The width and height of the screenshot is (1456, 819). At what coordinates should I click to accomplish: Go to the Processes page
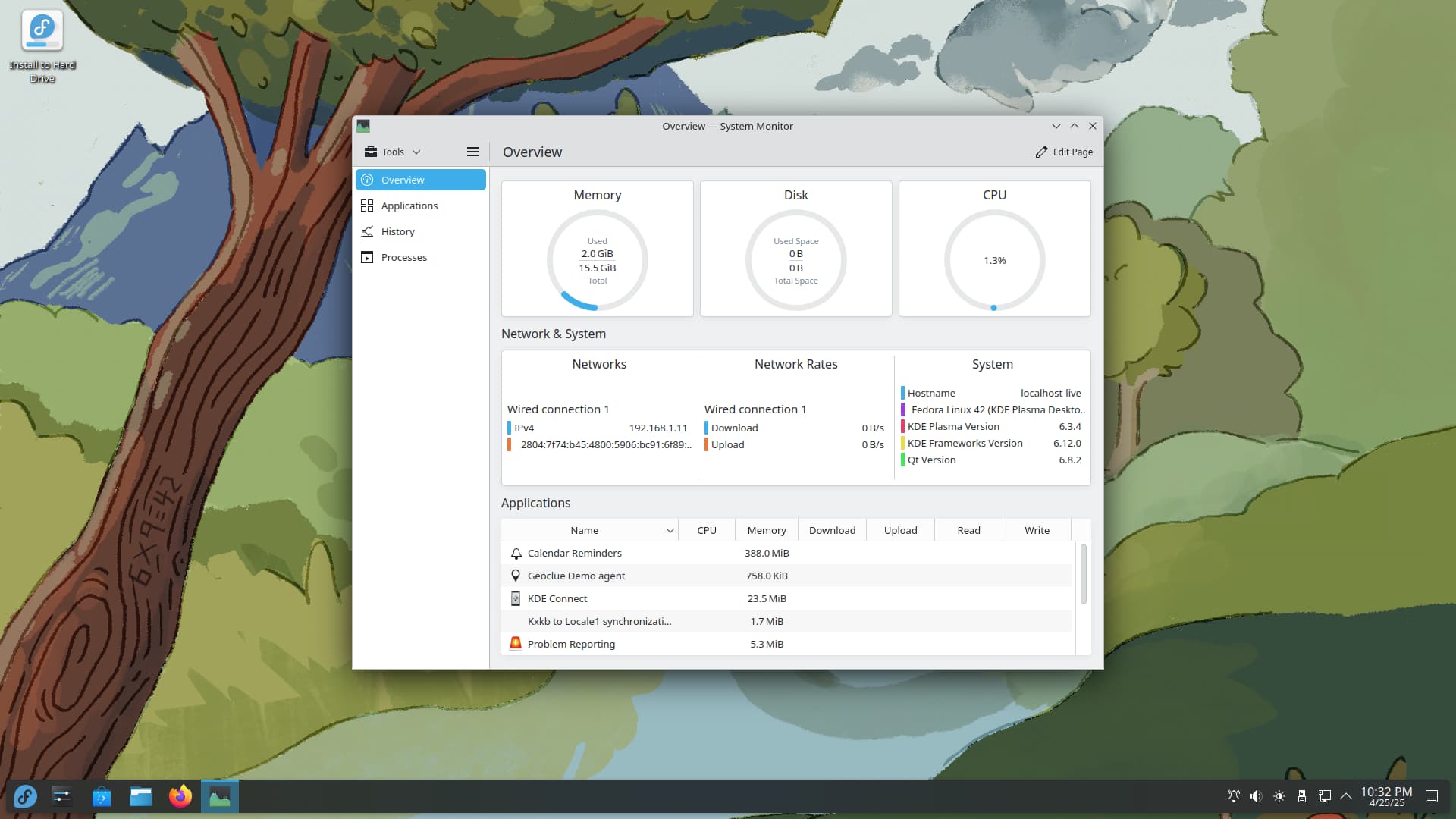click(420, 257)
